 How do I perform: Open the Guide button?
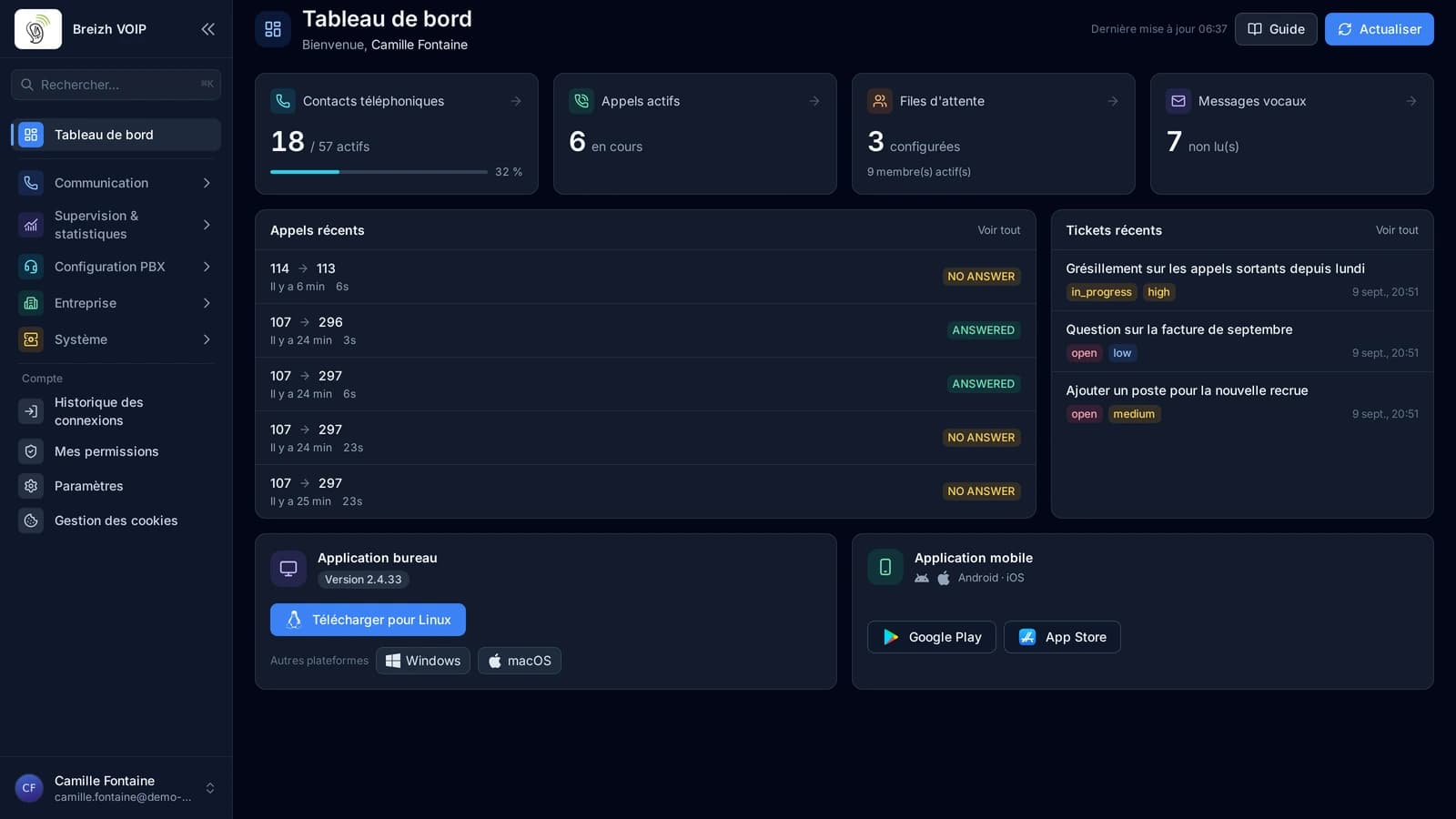(x=1276, y=29)
